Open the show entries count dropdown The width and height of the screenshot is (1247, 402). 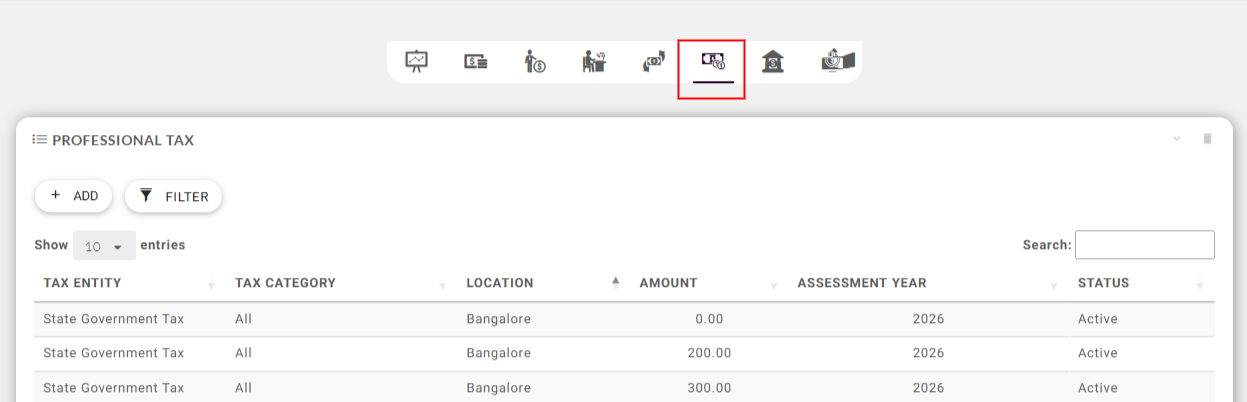click(x=104, y=246)
